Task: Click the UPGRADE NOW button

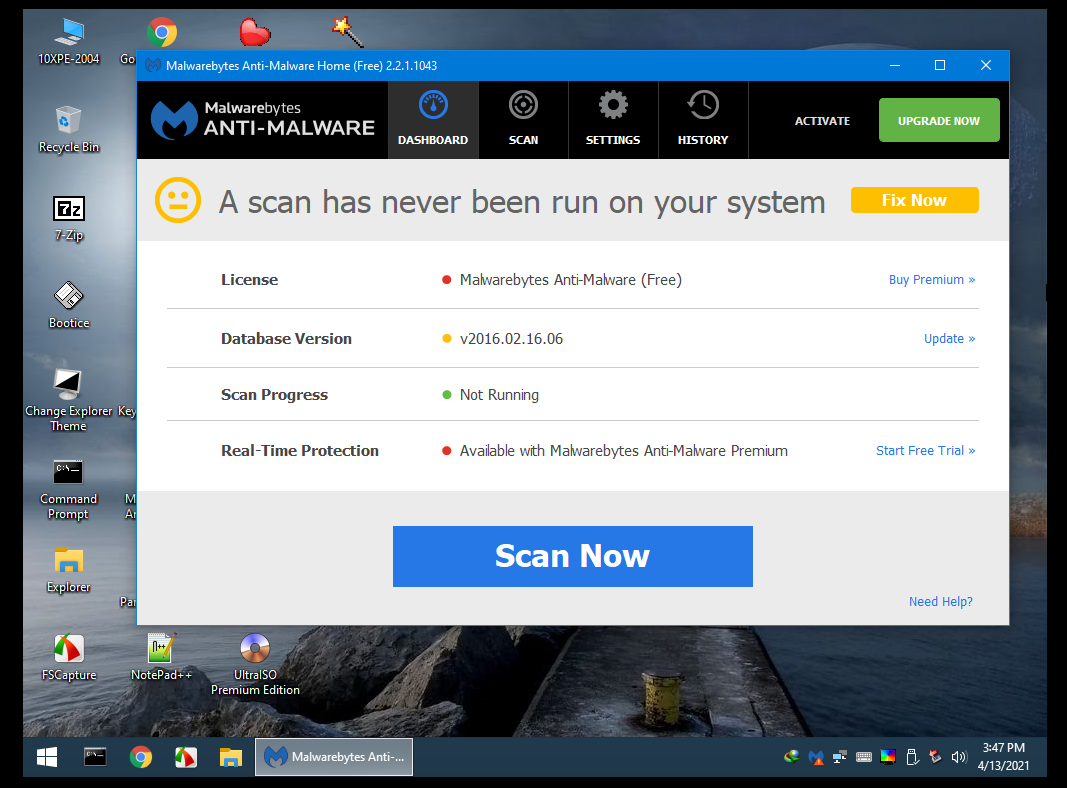Action: coord(939,120)
